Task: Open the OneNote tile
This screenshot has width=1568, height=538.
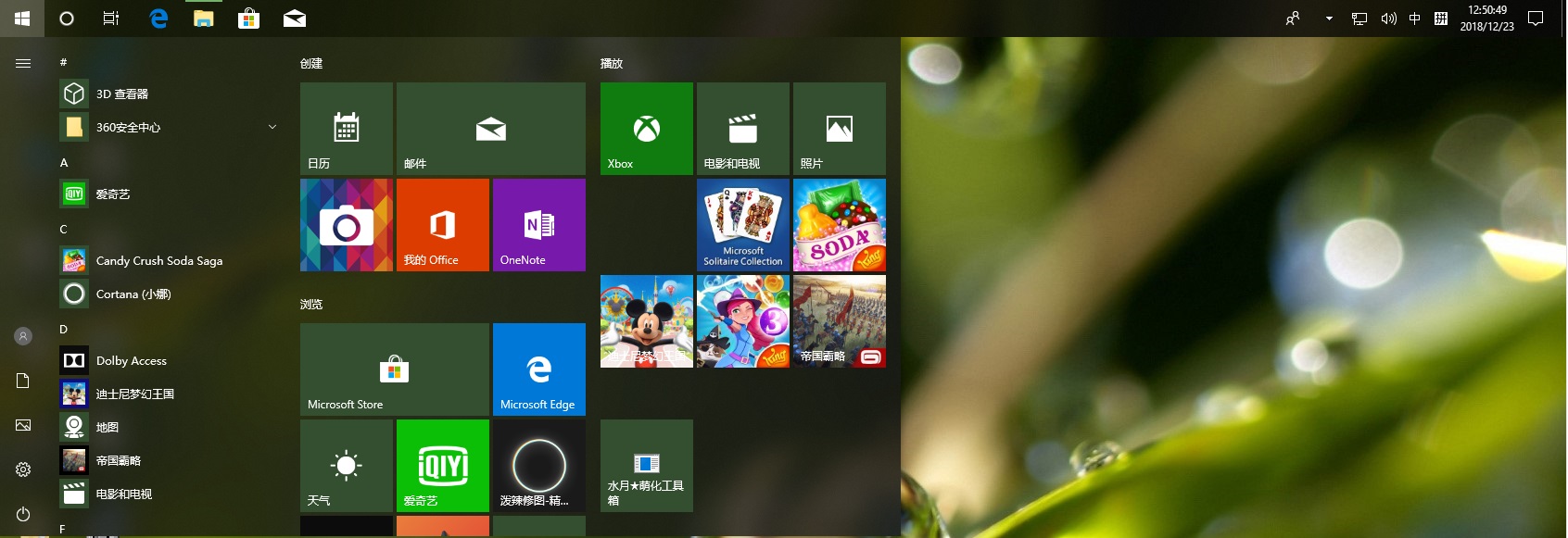Action: [539, 225]
